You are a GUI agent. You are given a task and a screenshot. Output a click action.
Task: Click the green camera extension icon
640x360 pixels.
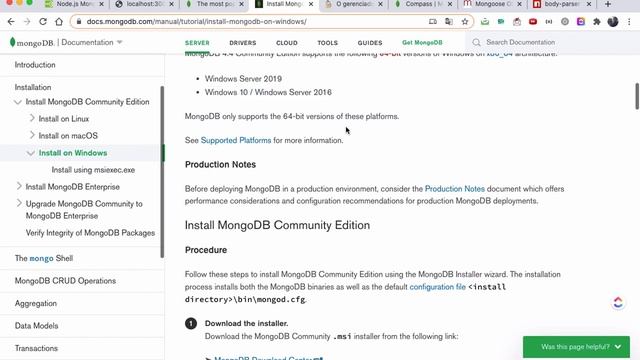(501, 22)
